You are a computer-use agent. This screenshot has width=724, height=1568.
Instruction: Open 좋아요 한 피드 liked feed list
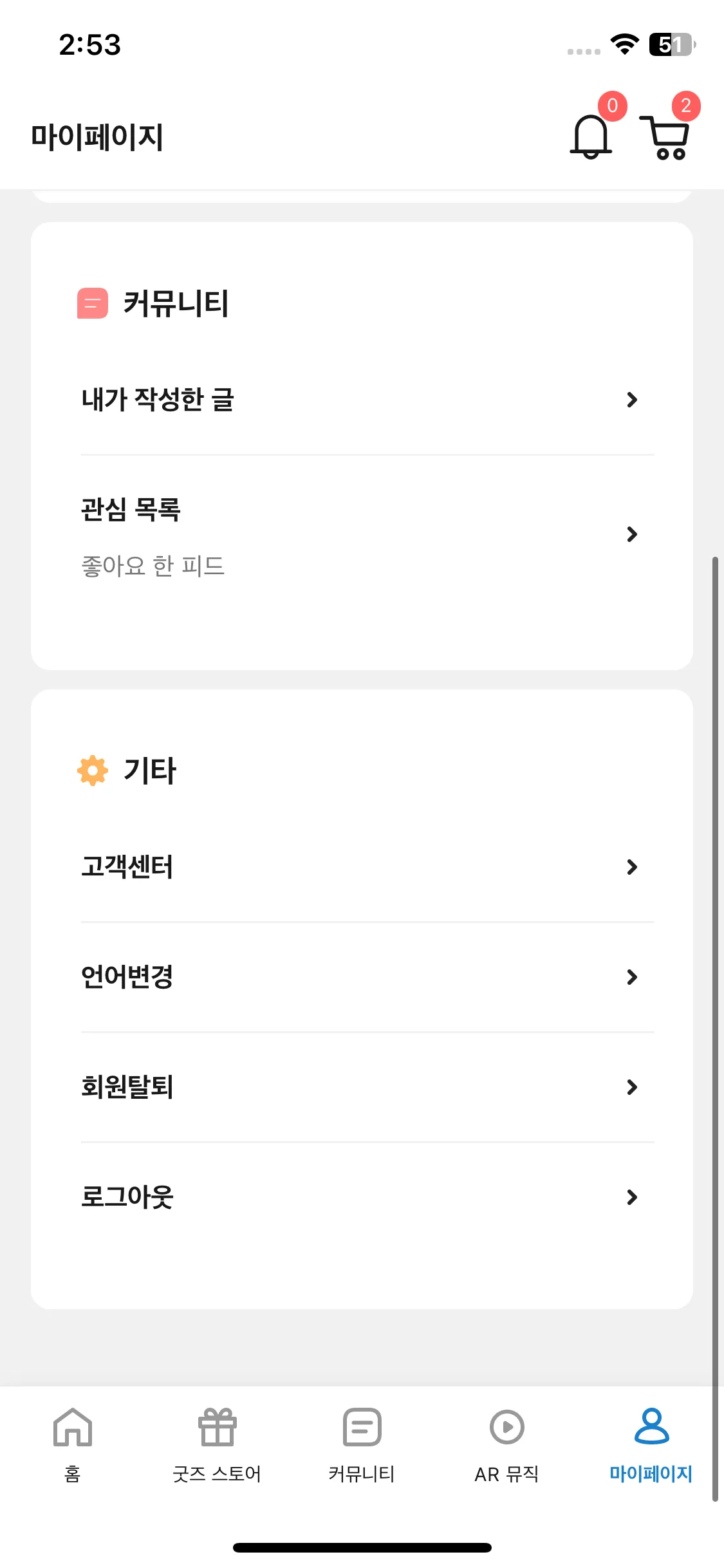tap(153, 566)
